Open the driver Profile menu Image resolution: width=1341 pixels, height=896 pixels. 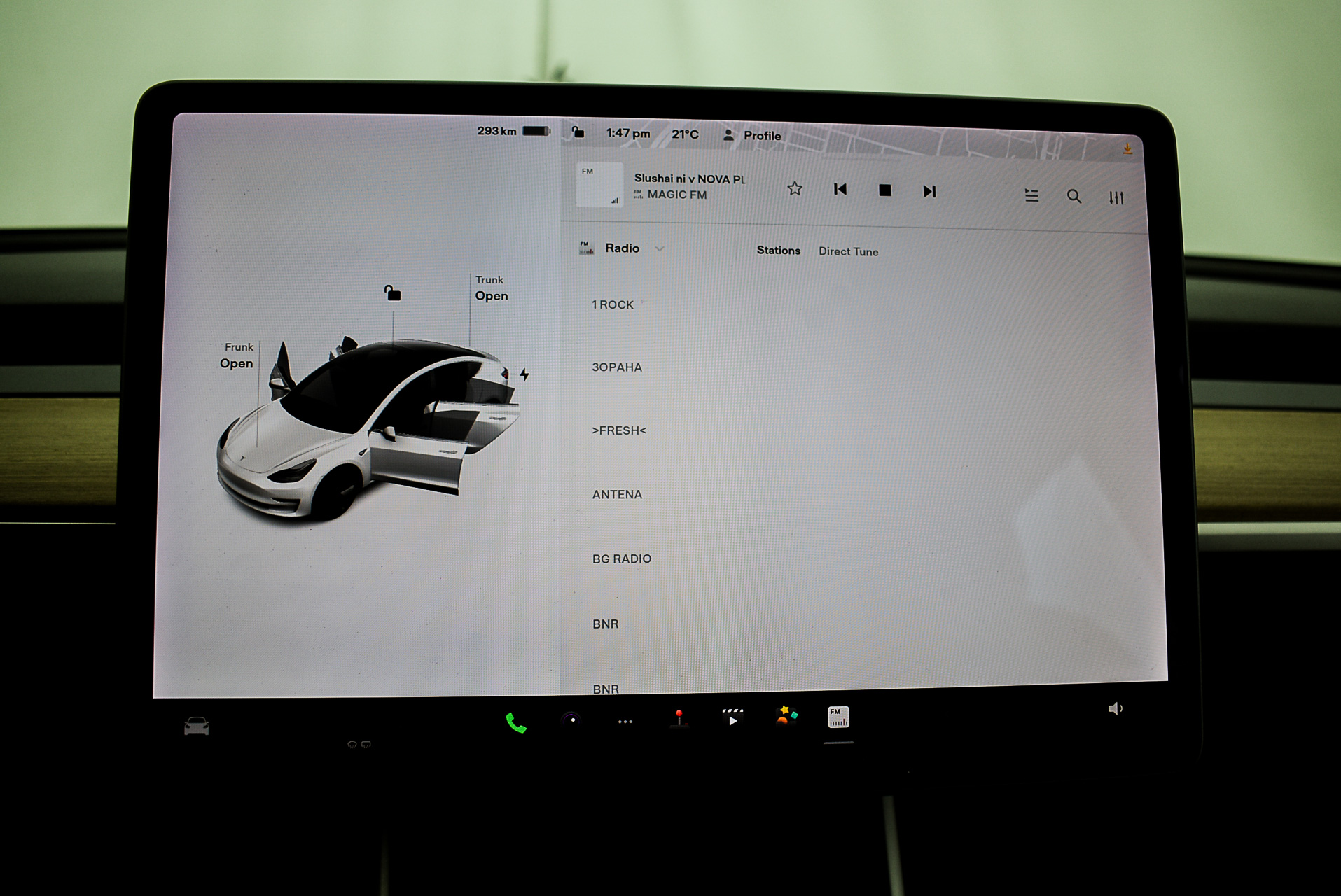(x=753, y=135)
